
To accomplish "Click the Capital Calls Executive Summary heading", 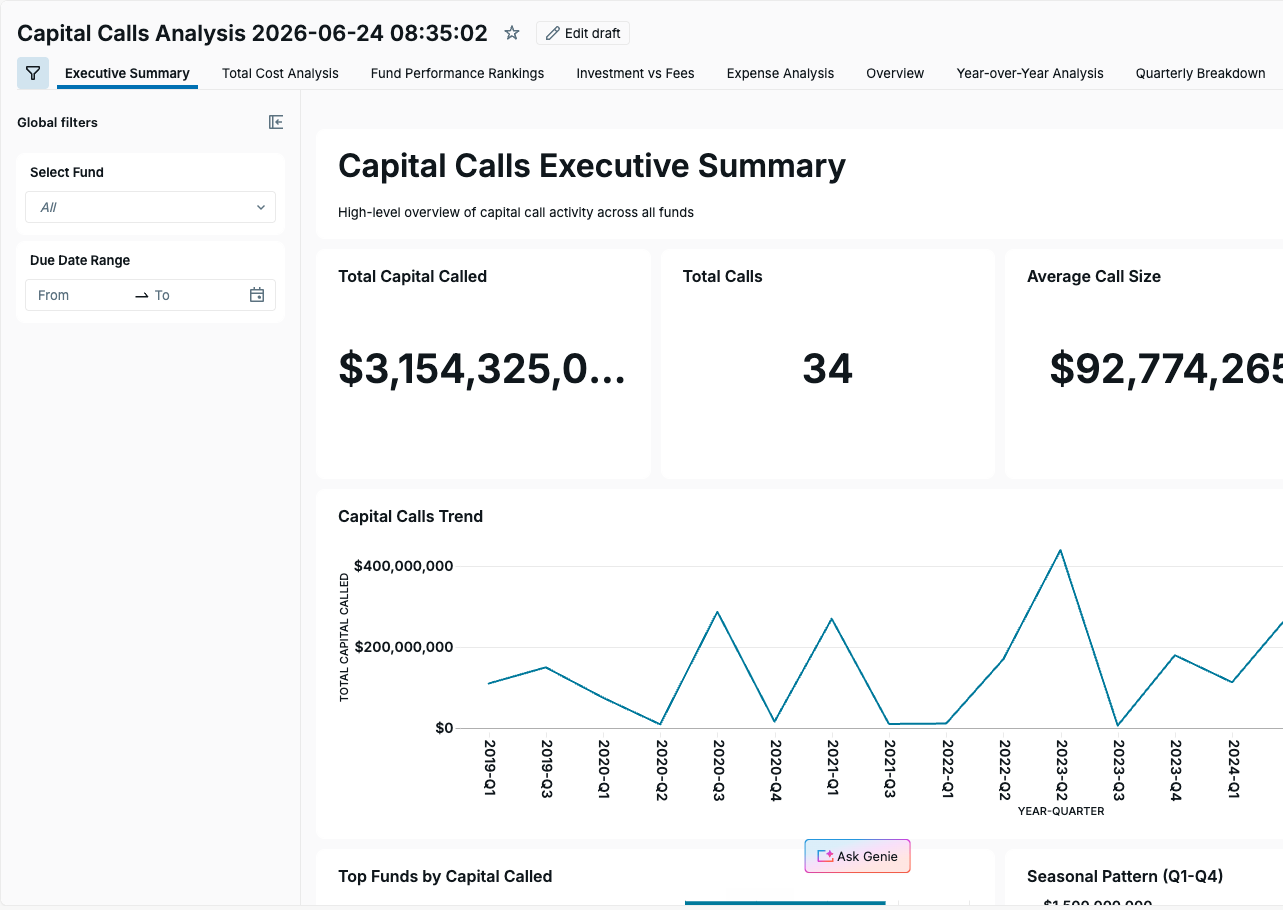I will (592, 165).
